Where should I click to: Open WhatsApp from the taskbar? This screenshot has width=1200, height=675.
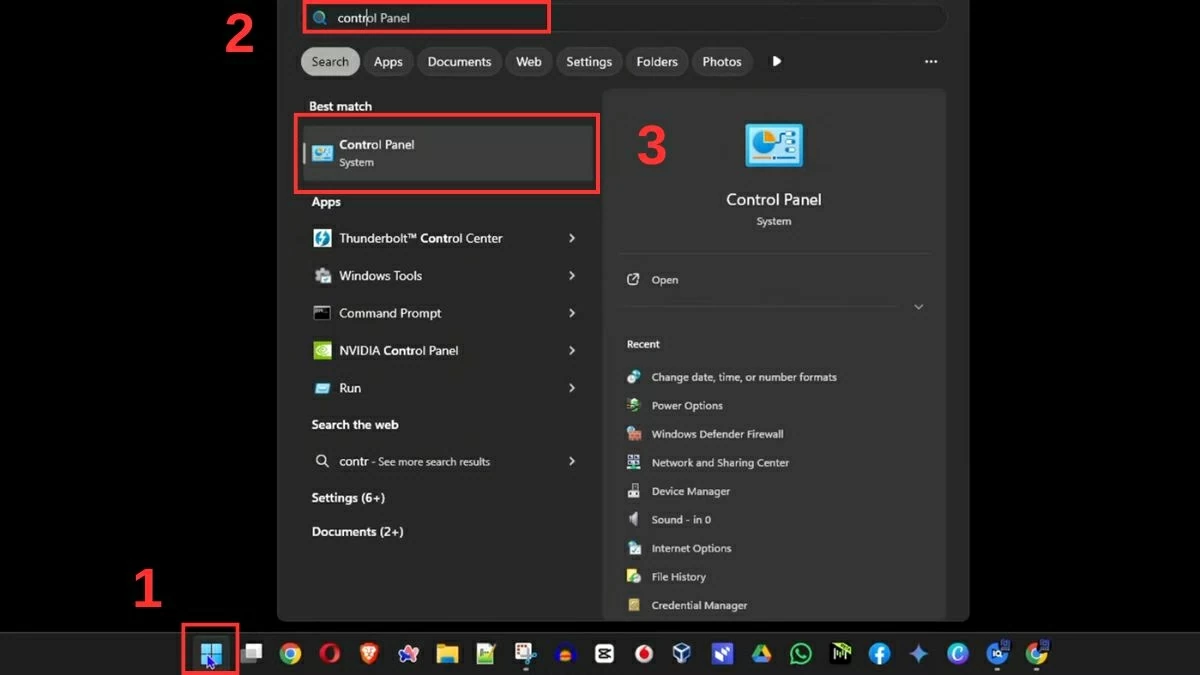[x=801, y=654]
